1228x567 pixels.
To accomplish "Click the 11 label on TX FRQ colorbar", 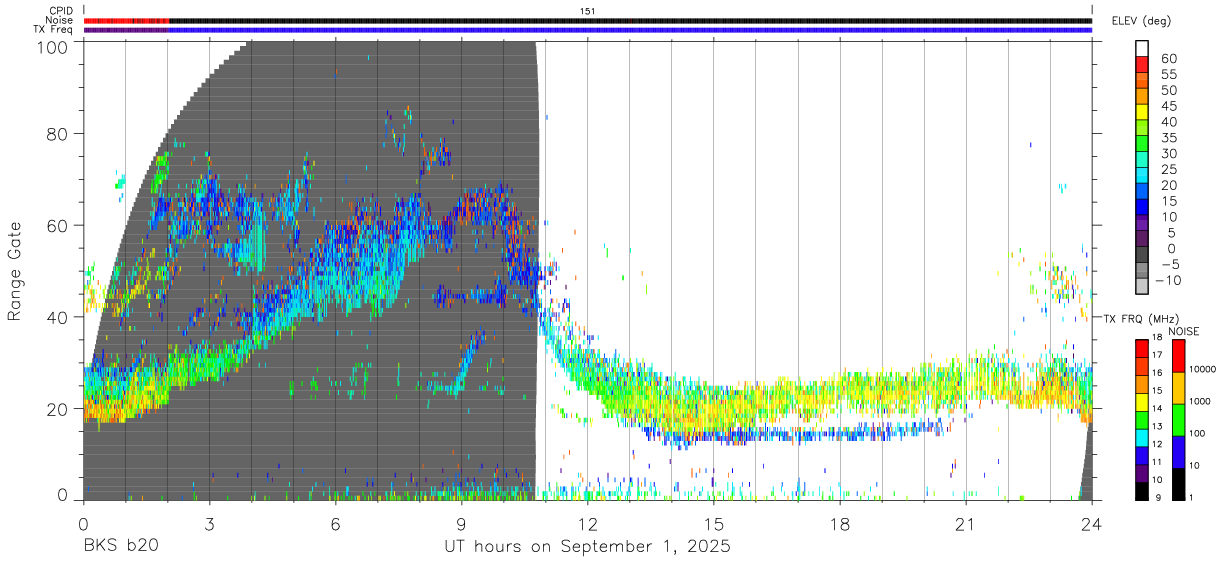I will tap(1157, 462).
